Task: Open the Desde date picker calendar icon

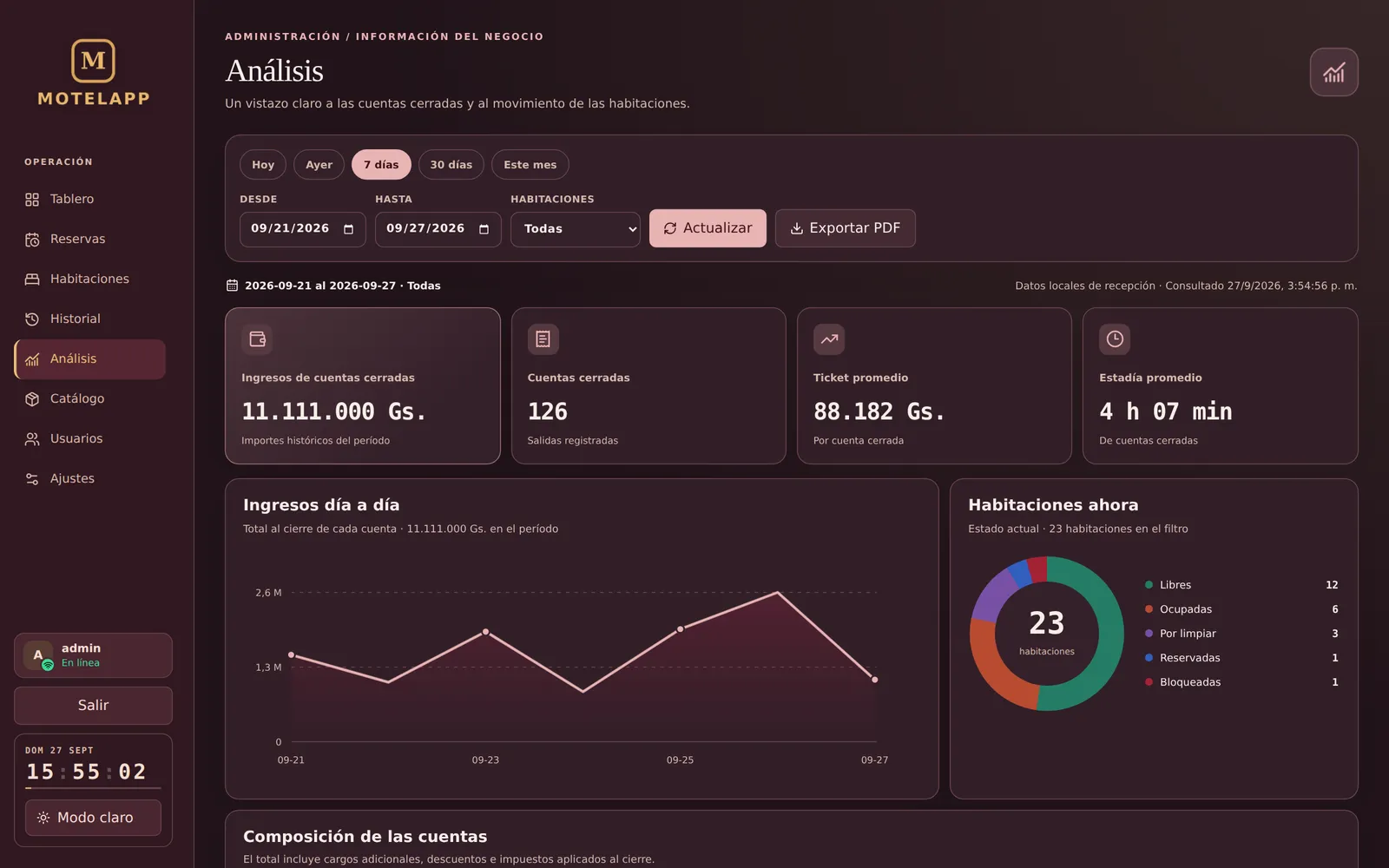Action: point(348,229)
